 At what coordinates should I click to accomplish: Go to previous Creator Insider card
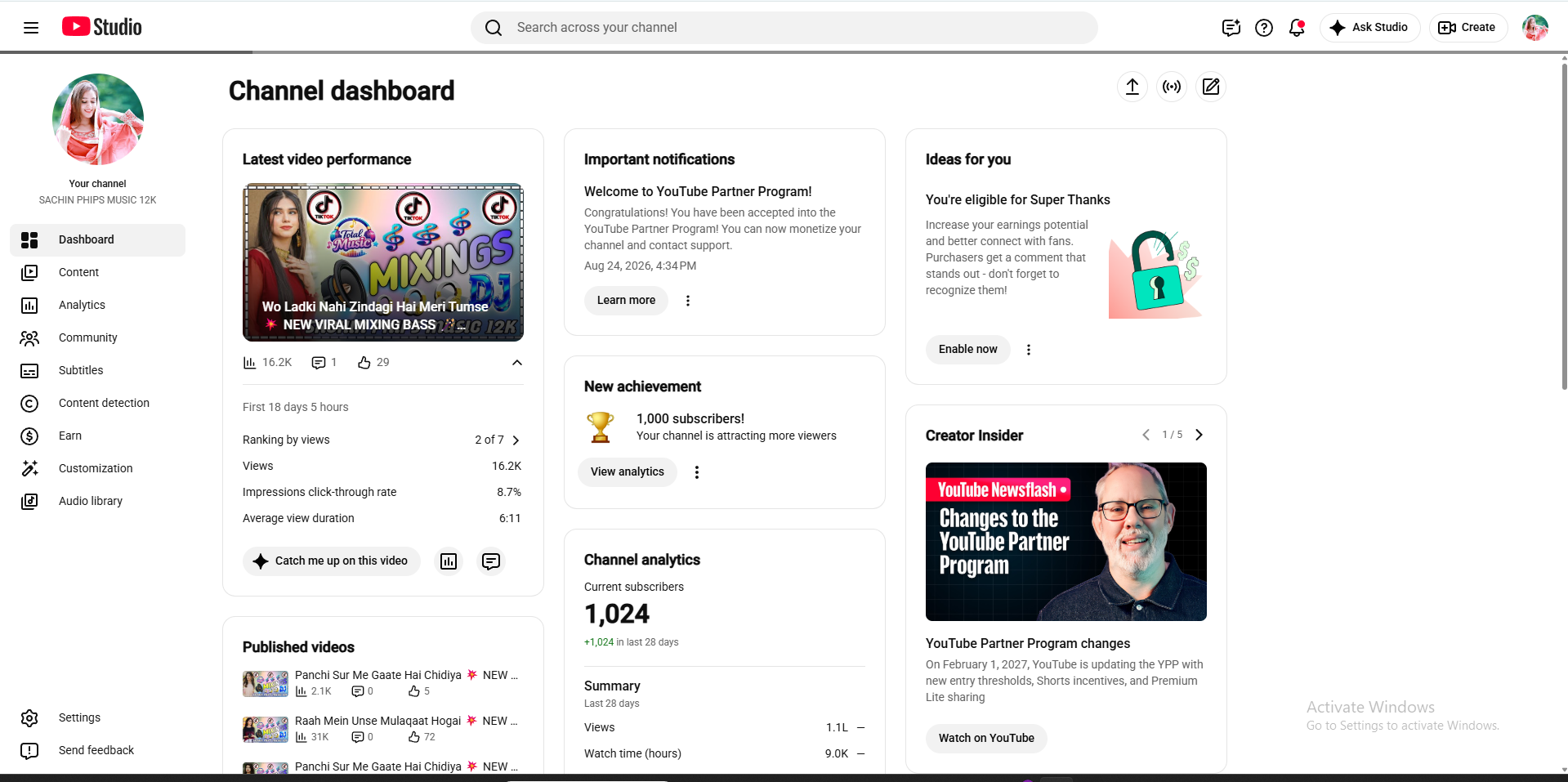click(1146, 435)
